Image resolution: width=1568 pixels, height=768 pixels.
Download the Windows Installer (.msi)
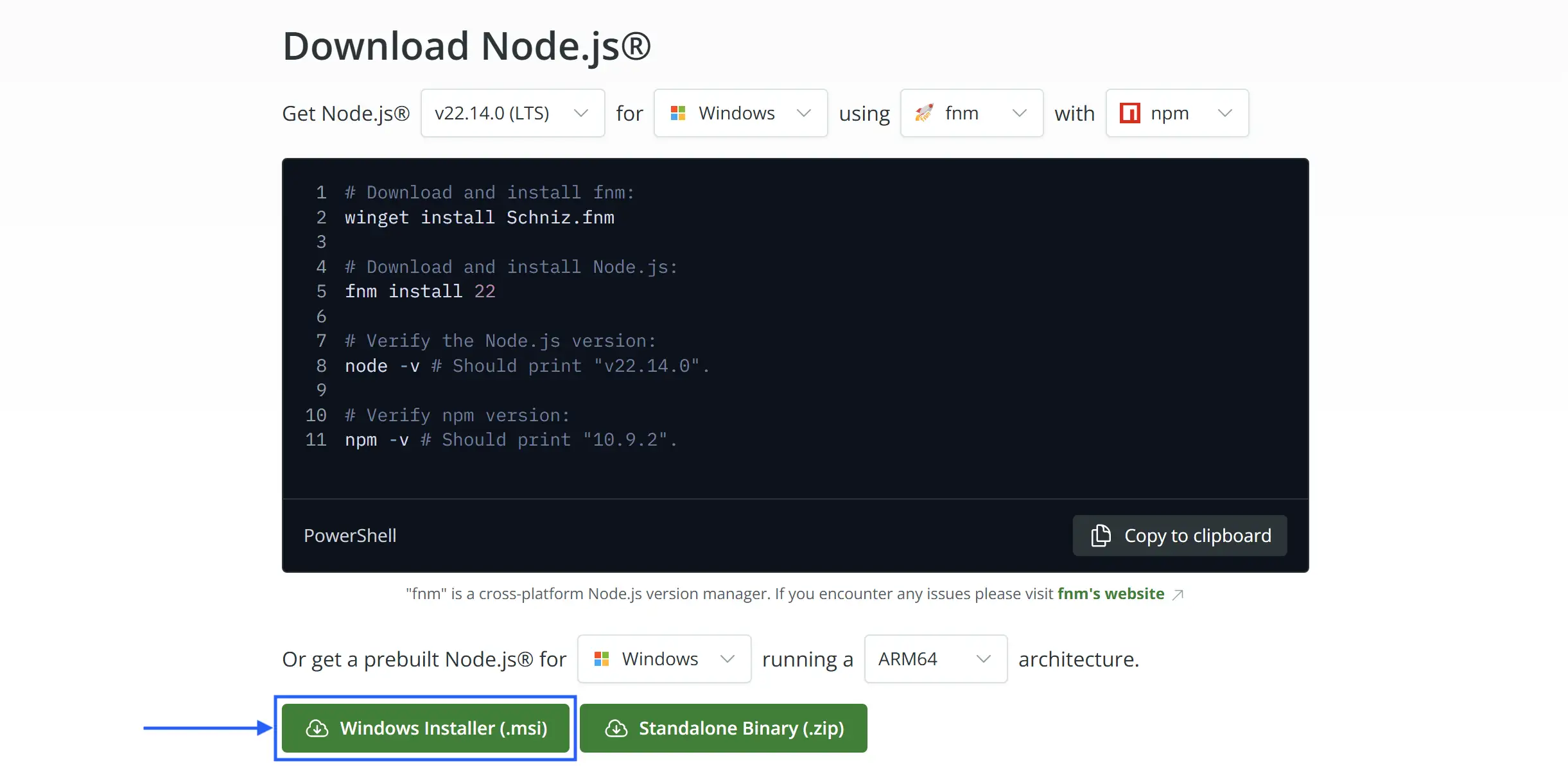(426, 728)
